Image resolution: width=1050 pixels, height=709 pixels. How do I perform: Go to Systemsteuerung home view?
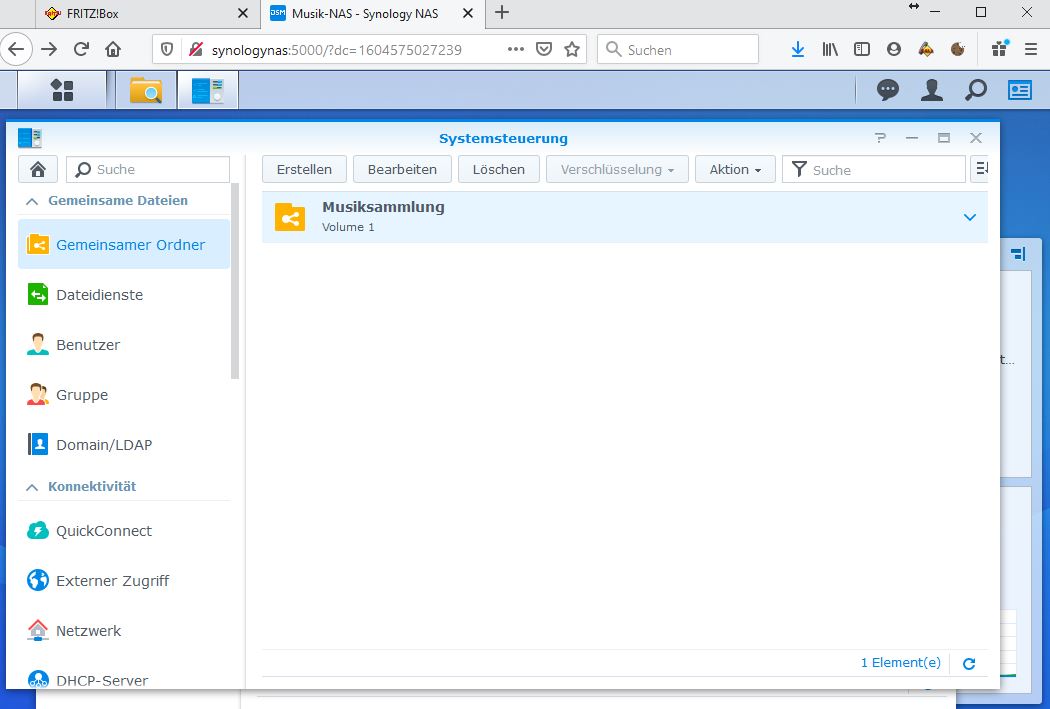[38, 169]
